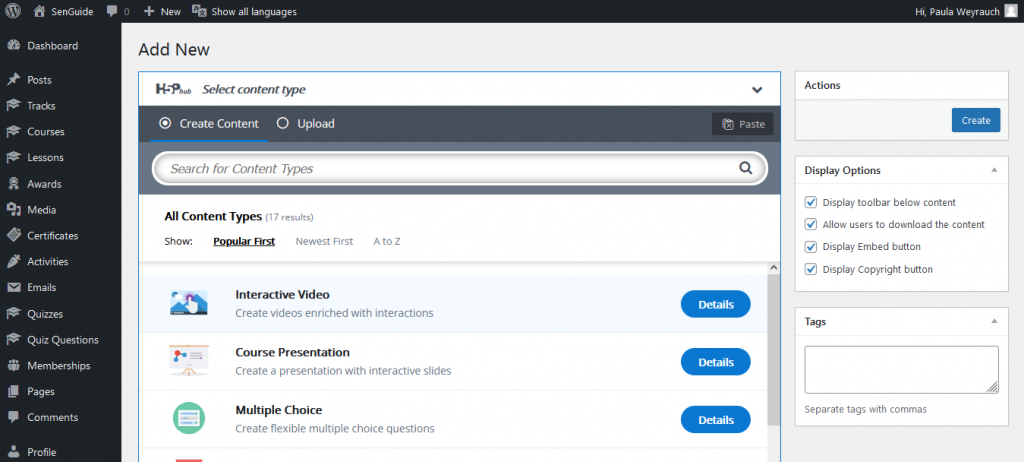1024x462 pixels.
Task: Collapse the Display Options panel
Action: point(993,170)
